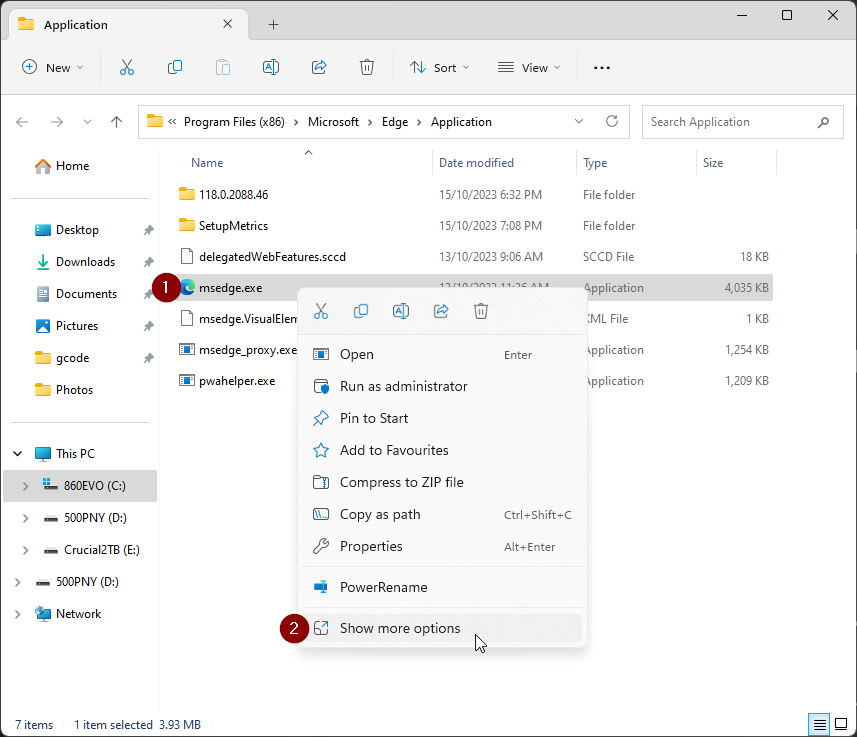Unpin Desktop from Quick access

tap(148, 230)
